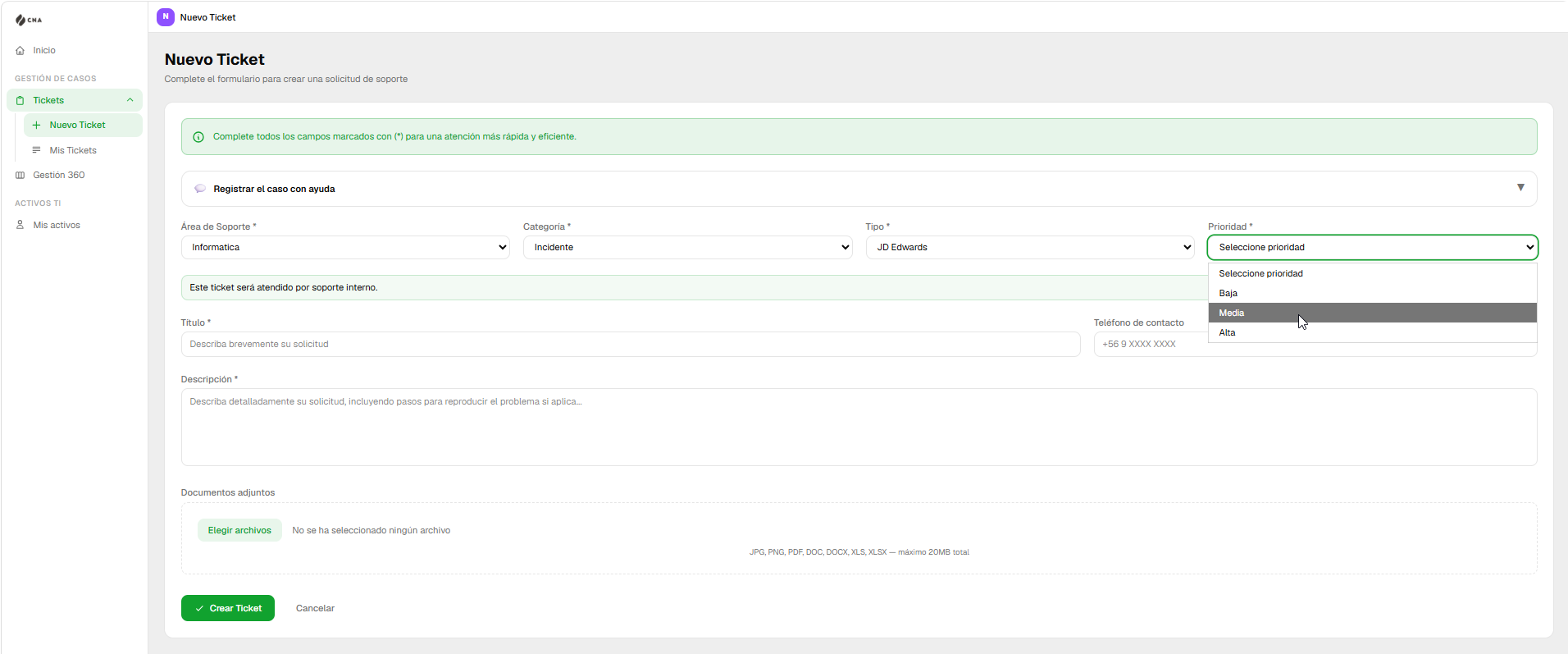Screen dimensions: 1568x654
Task: Choose 'Seleccione prioridad' option in list
Action: 1373,273
